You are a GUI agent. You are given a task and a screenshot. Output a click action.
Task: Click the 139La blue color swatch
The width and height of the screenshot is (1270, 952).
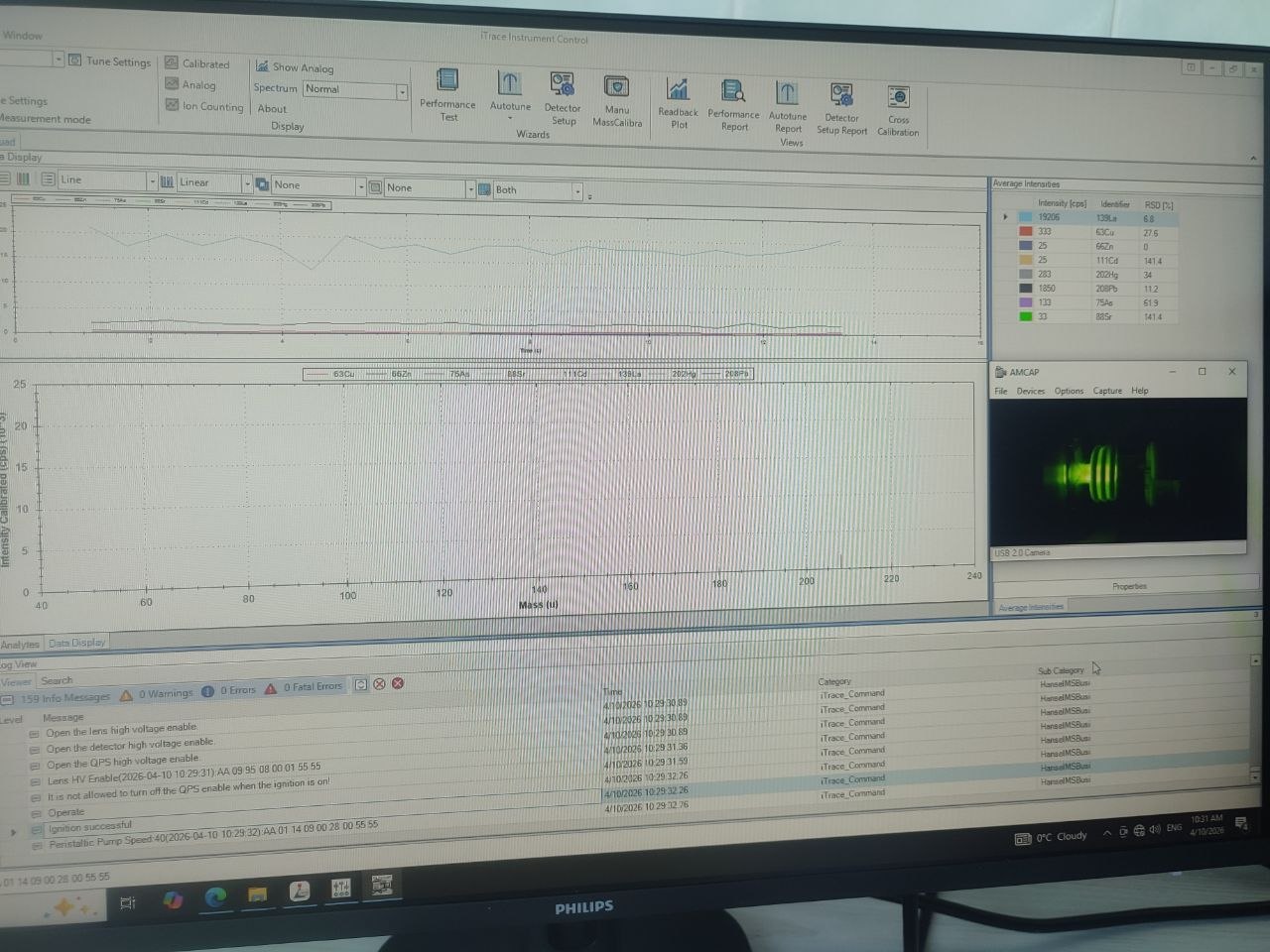click(x=1025, y=217)
